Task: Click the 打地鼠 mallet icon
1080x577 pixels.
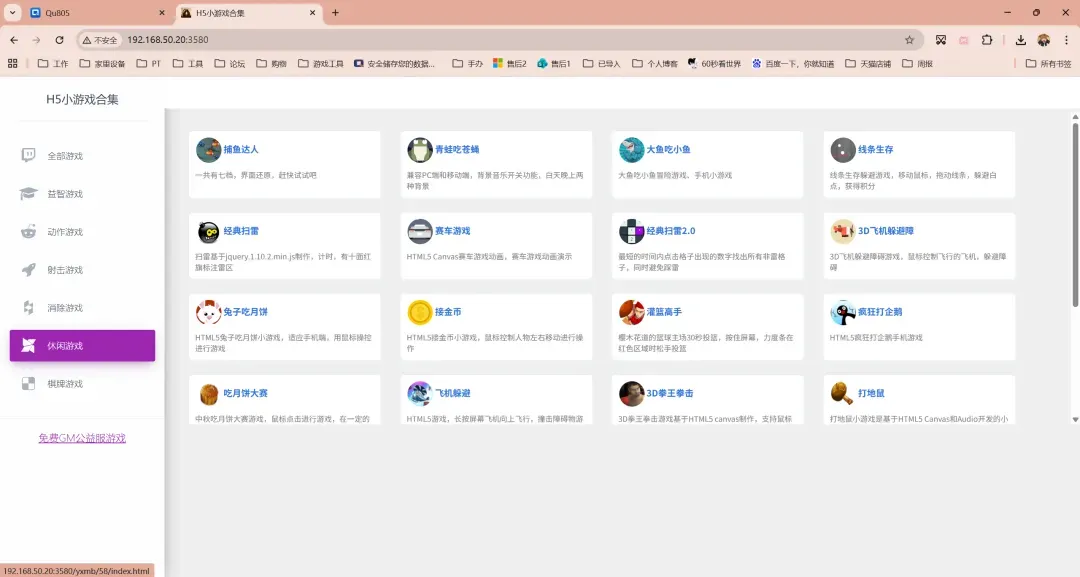Action: (843, 394)
